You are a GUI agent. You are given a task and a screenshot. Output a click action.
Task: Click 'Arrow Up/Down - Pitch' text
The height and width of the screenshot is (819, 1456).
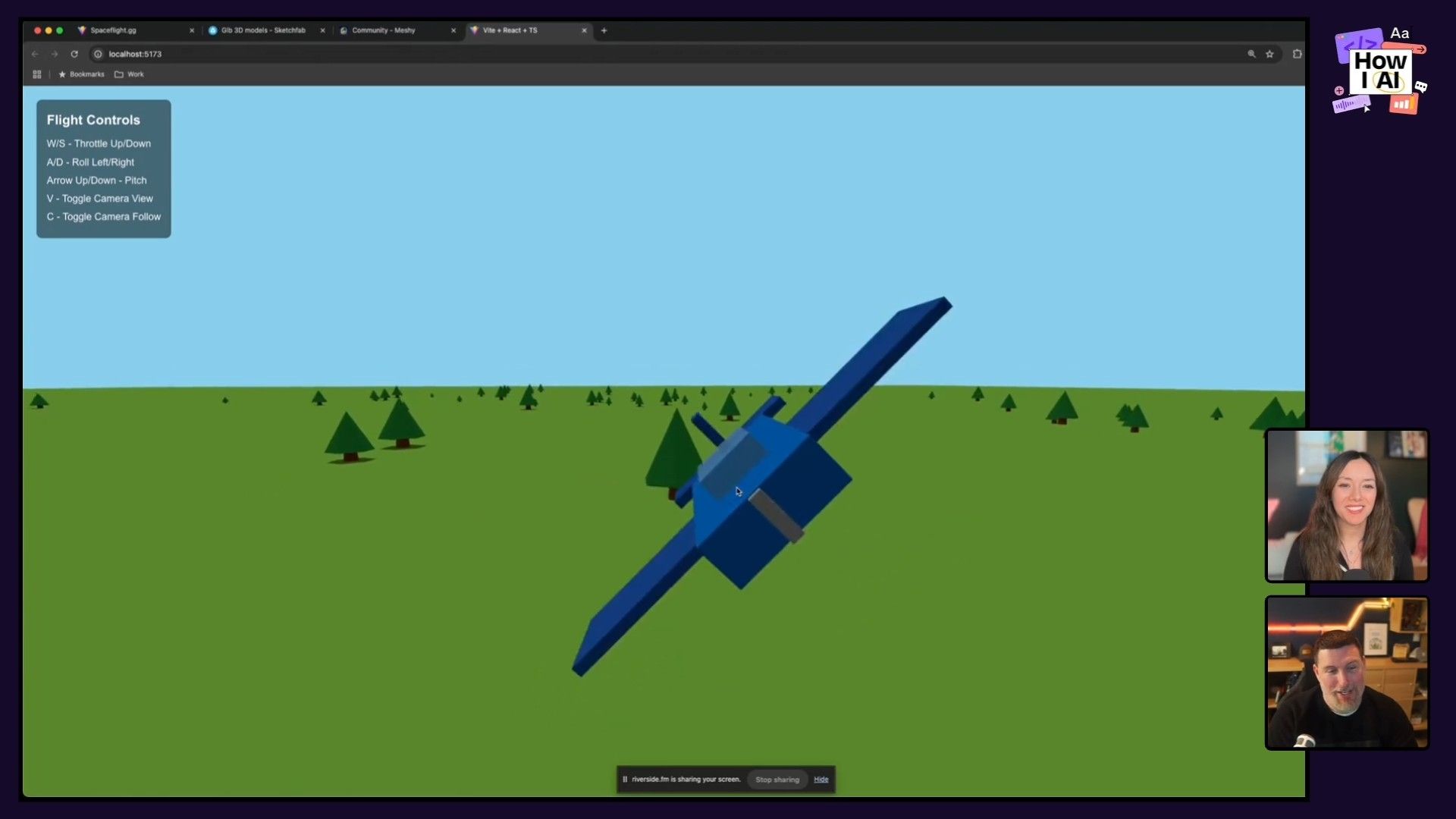[96, 180]
